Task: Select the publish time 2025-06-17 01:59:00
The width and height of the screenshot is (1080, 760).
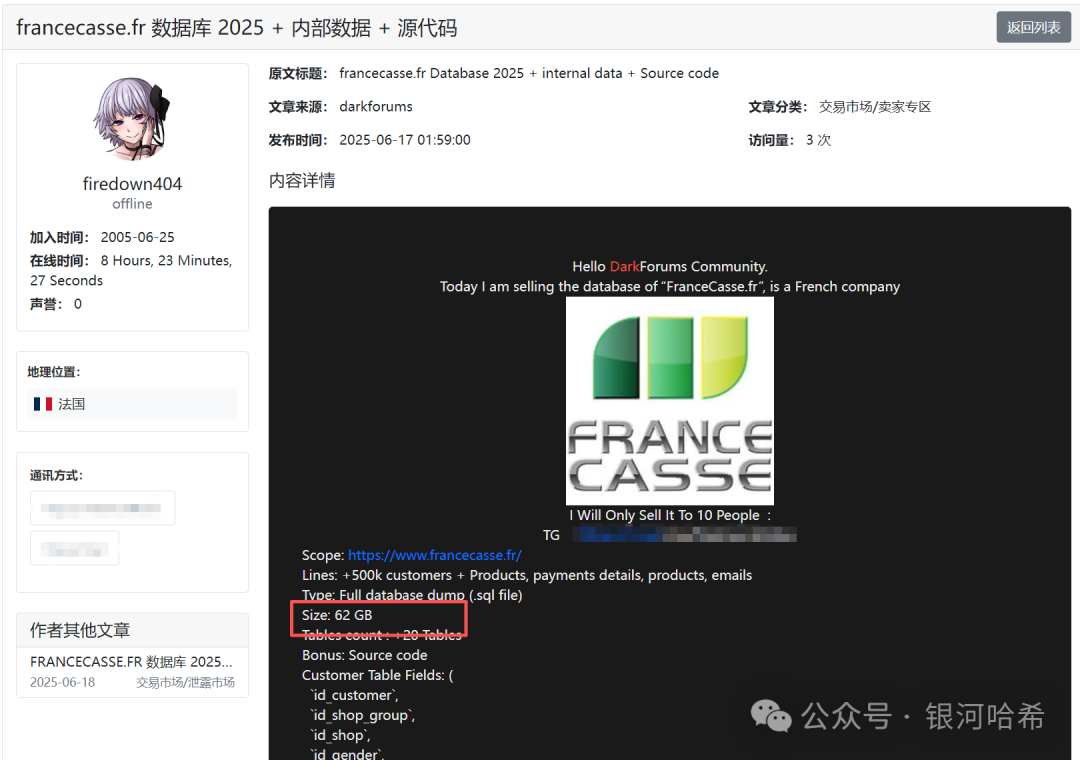Action: (x=405, y=140)
